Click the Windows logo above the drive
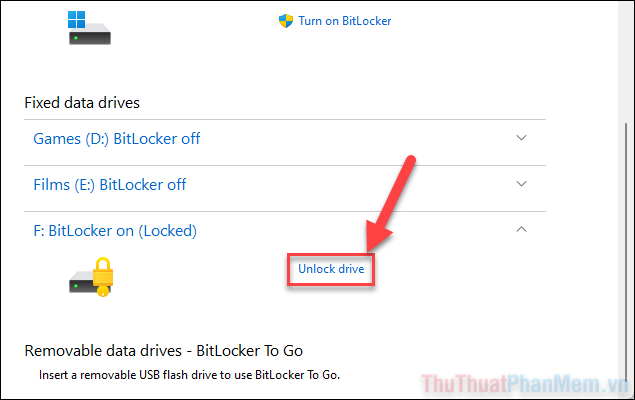Screen dimensions: 635x400 tap(77, 19)
